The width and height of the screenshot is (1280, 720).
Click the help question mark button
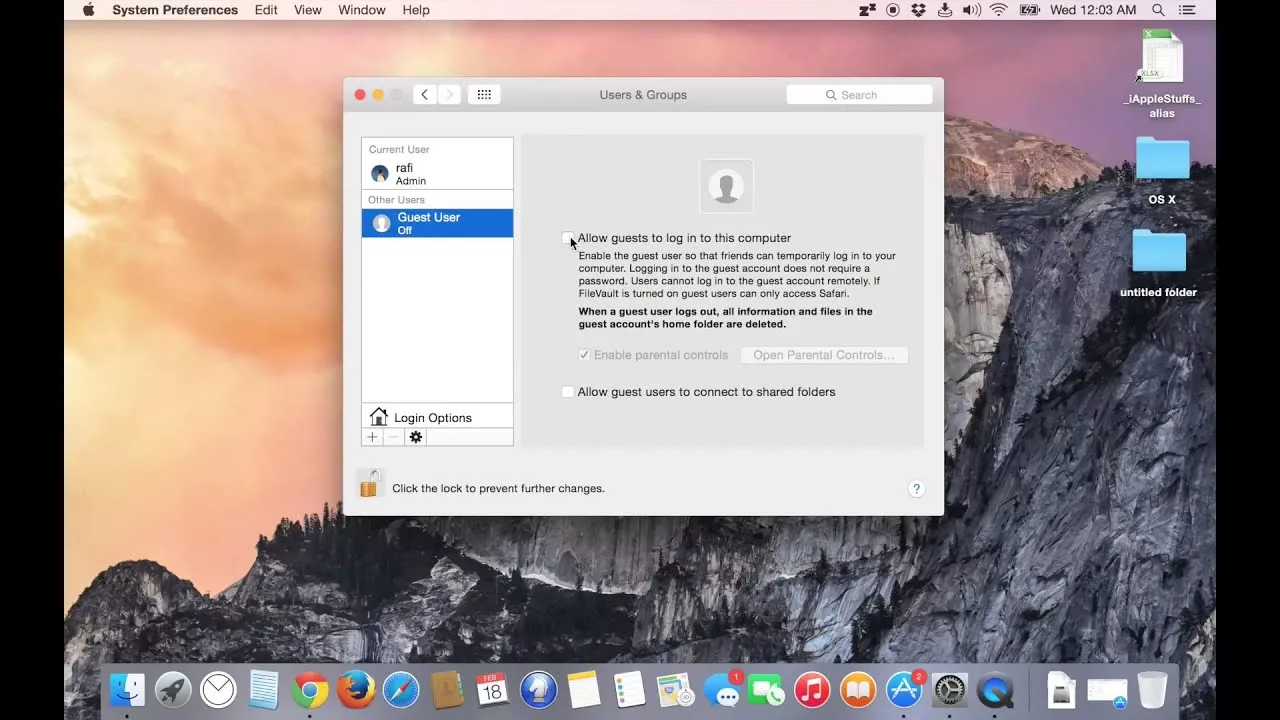916,489
